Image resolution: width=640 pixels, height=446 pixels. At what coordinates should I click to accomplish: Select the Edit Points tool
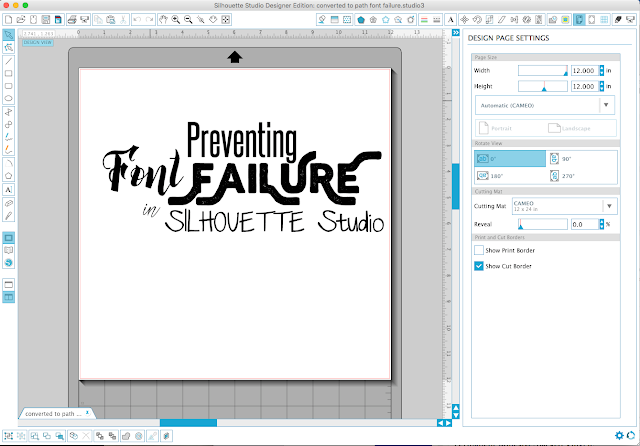pos(9,48)
